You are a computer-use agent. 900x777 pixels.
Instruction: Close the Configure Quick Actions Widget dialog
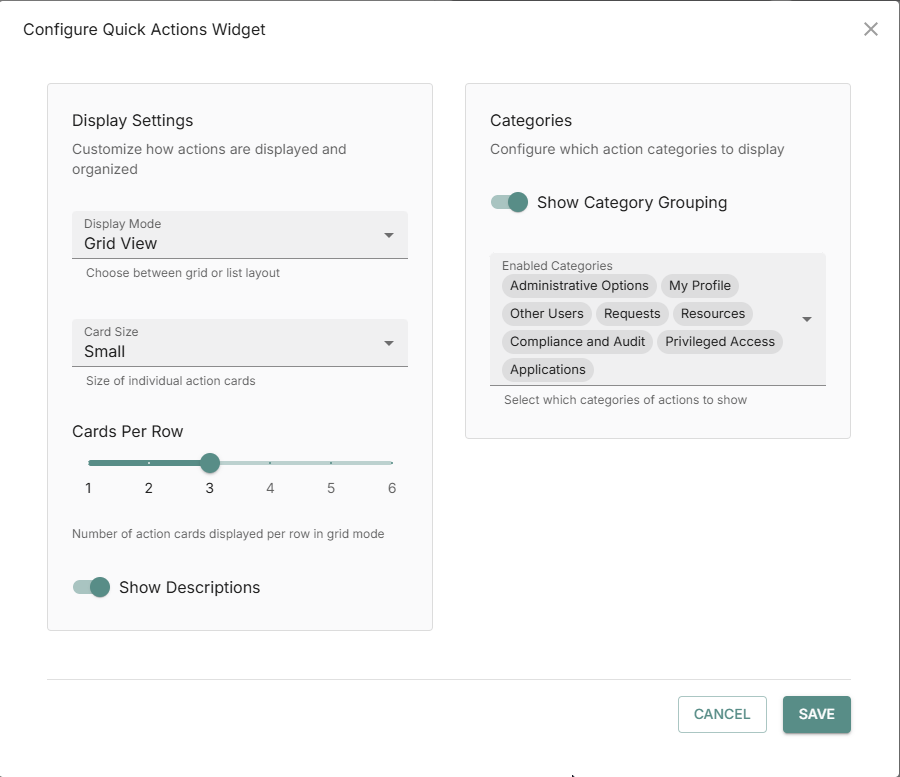870,29
